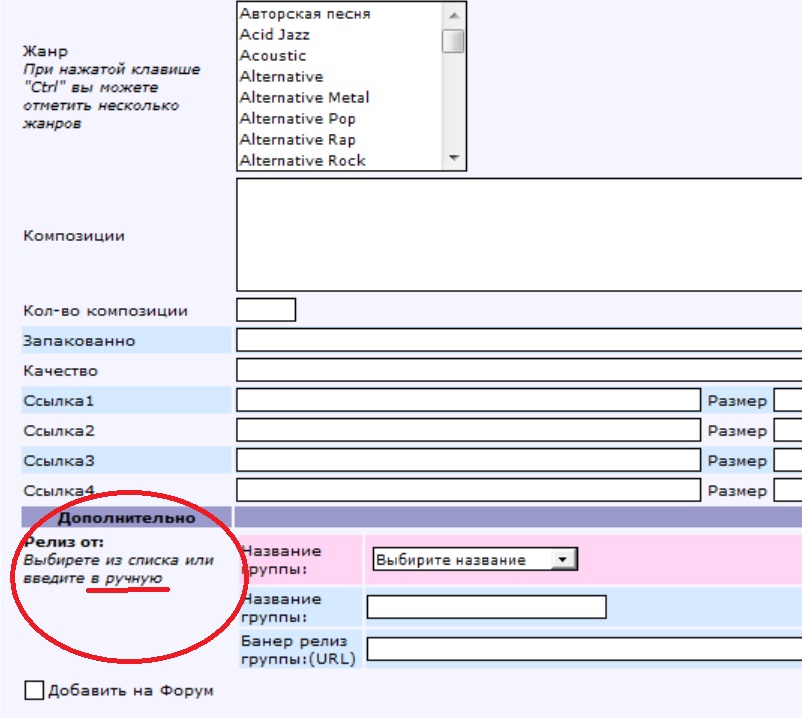Focus the Качество input field
Screen dimensions: 802x718
coord(519,370)
